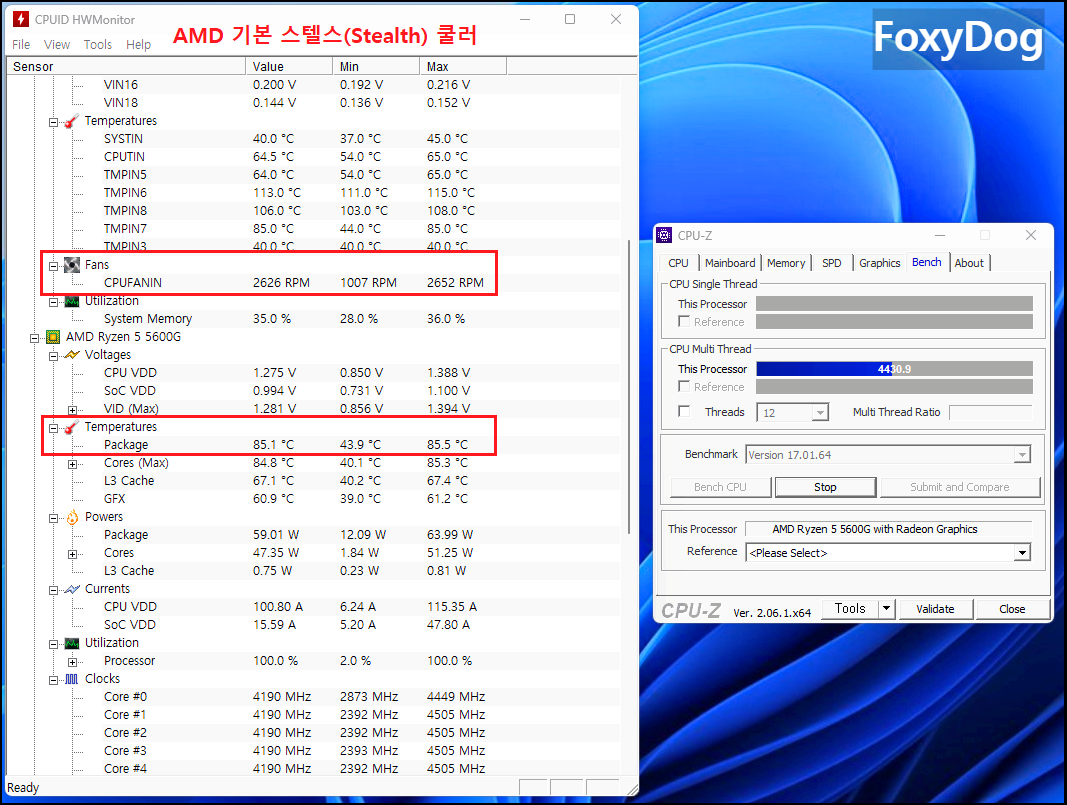Switch to the Graphics tab in CPU-Z
The width and height of the screenshot is (1067, 805).
pos(879,263)
